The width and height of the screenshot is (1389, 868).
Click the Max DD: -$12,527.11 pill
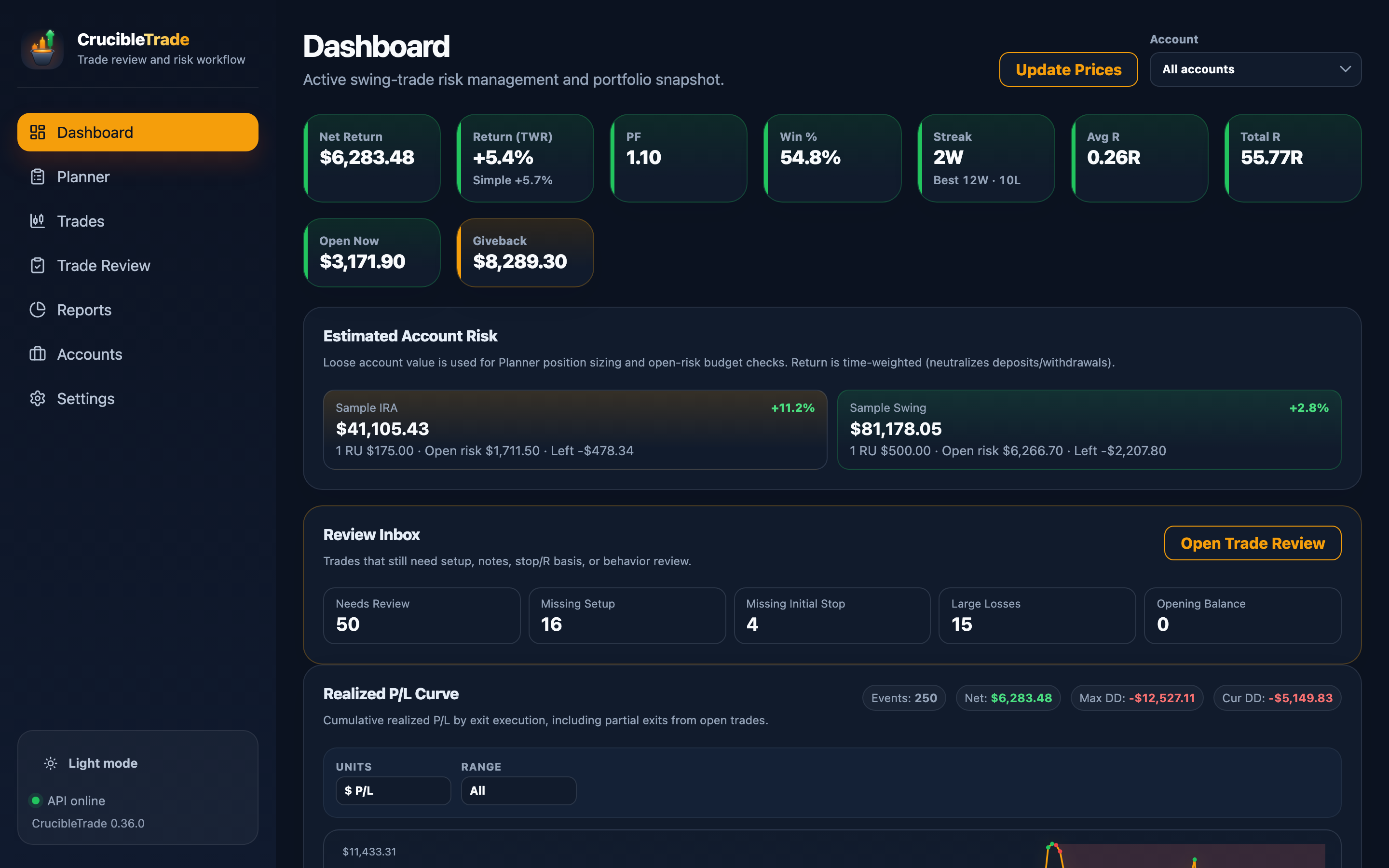point(1136,698)
